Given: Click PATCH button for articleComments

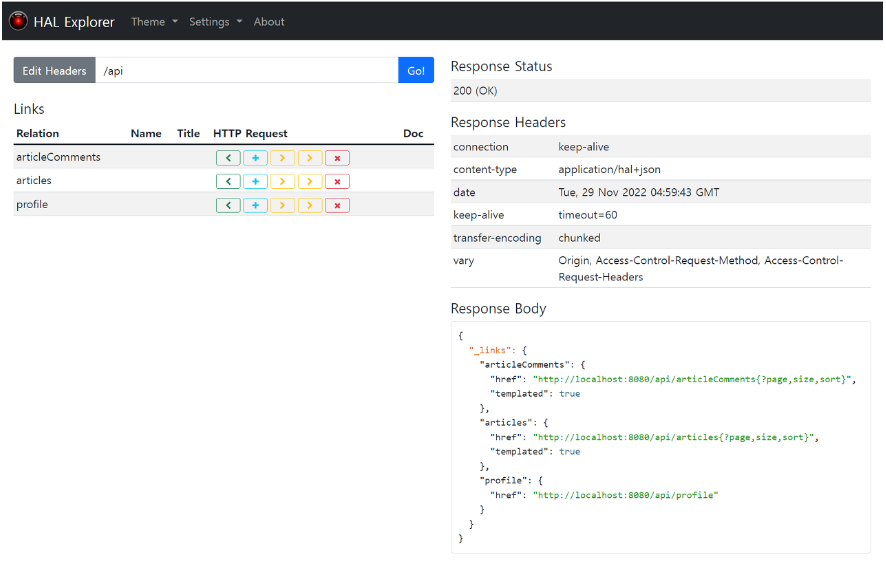Looking at the screenshot, I should (310, 158).
